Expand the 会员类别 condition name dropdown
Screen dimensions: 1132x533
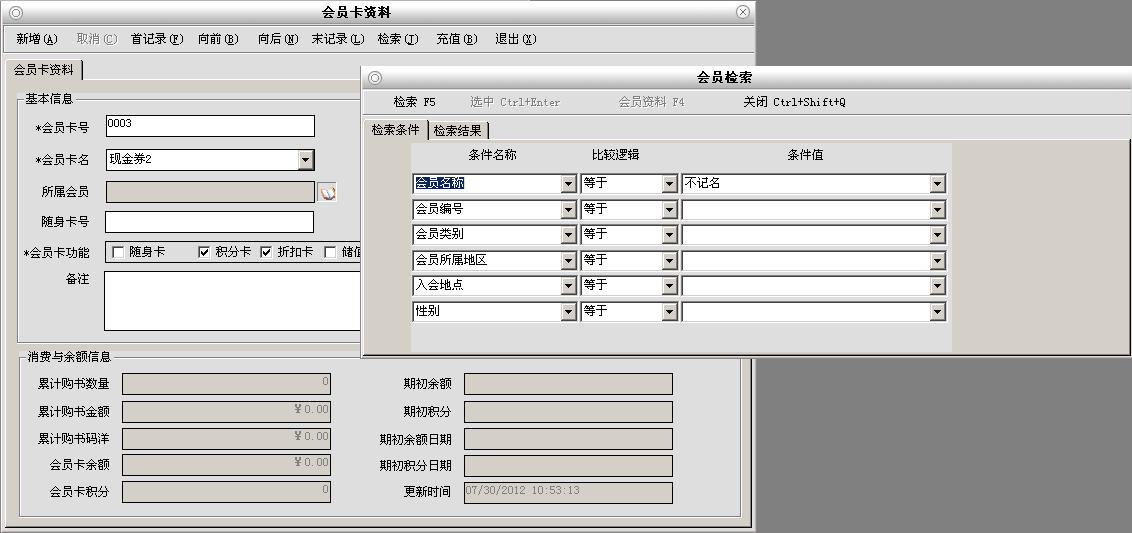click(x=568, y=235)
